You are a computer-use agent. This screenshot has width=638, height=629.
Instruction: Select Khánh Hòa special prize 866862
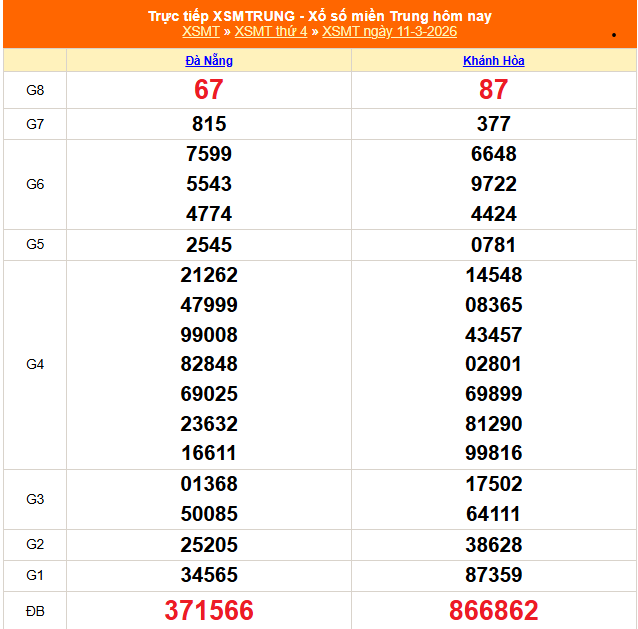pyautogui.click(x=493, y=610)
